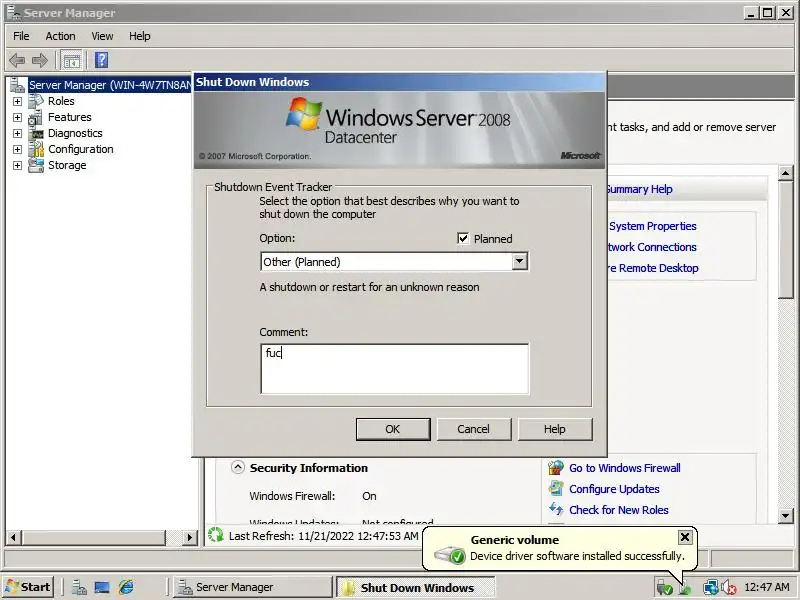
Task: Click the Start button
Action: [x=28, y=587]
